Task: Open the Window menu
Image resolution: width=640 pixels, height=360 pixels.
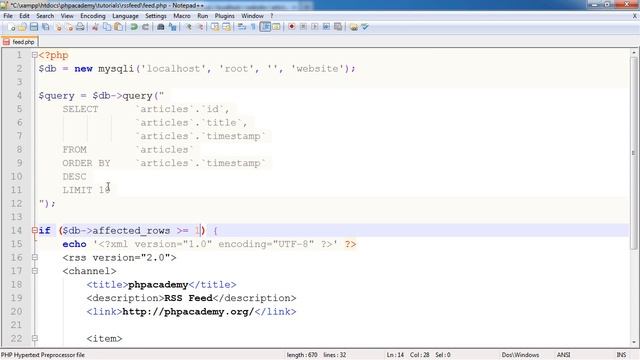Action: pyautogui.click(x=252, y=16)
